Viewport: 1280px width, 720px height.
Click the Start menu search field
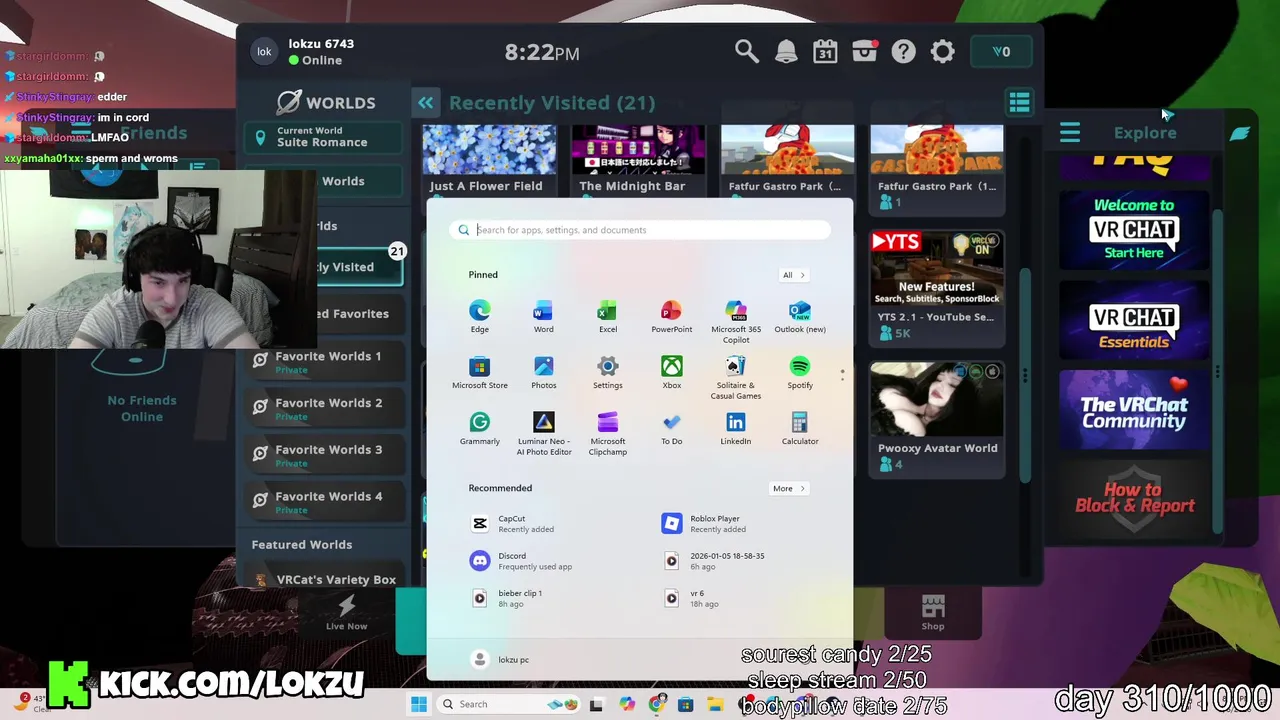640,230
